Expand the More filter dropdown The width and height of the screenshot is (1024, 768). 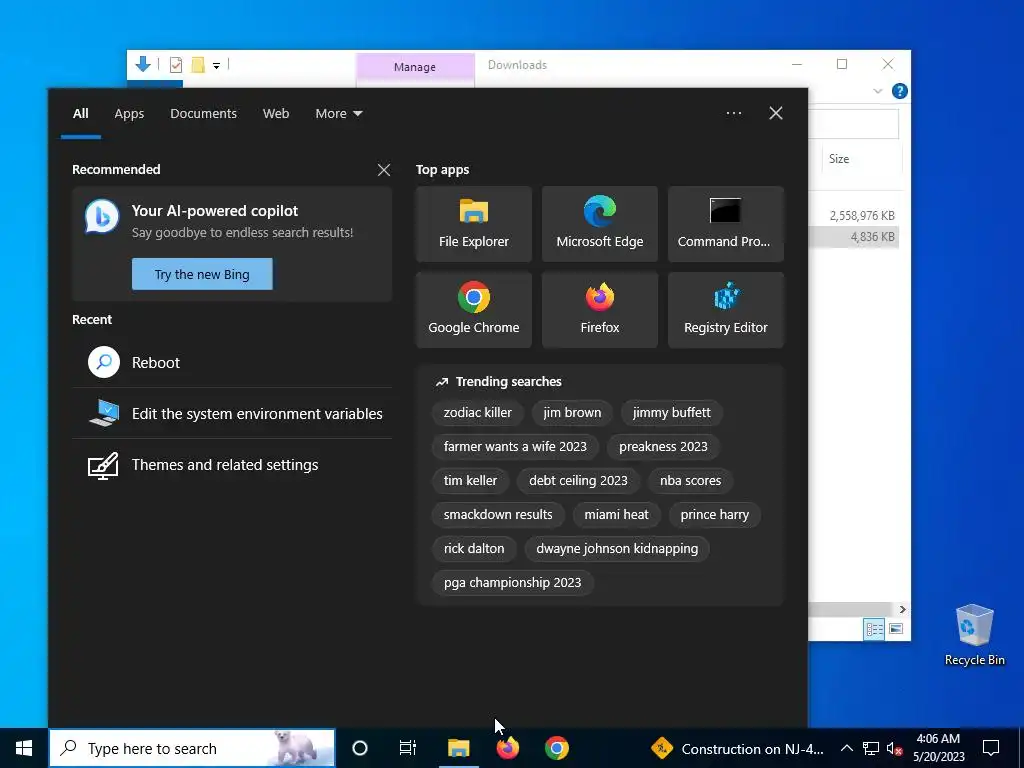point(338,114)
